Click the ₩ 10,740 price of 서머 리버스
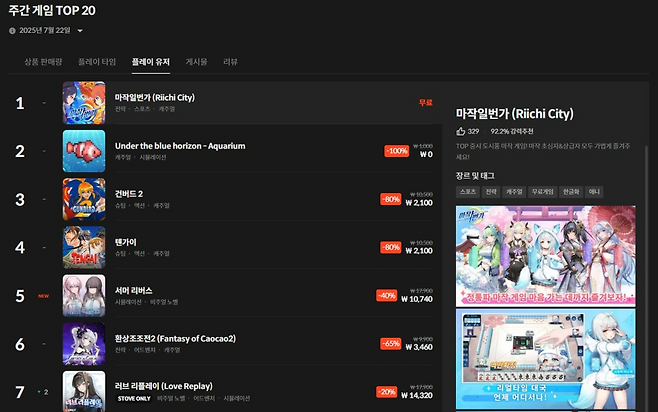 pyautogui.click(x=417, y=299)
